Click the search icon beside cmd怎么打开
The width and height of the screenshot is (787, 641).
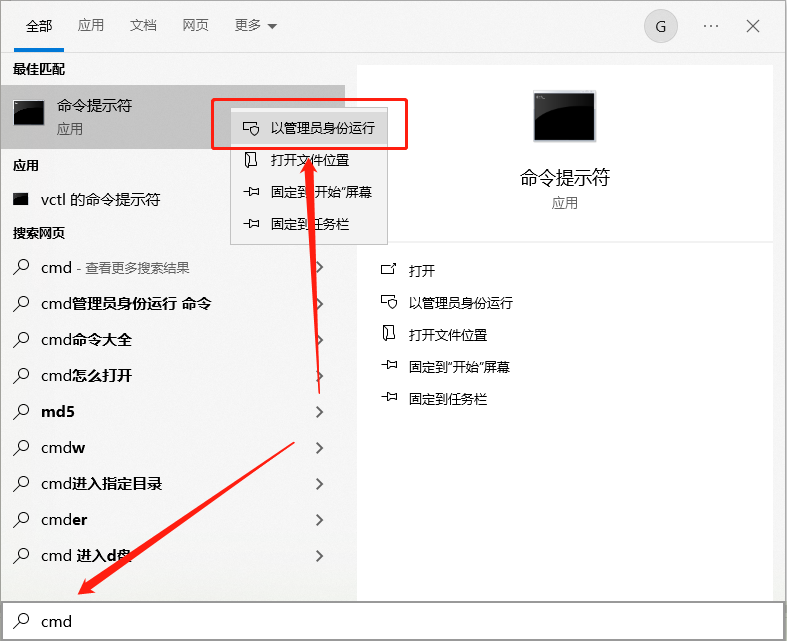click(21, 375)
